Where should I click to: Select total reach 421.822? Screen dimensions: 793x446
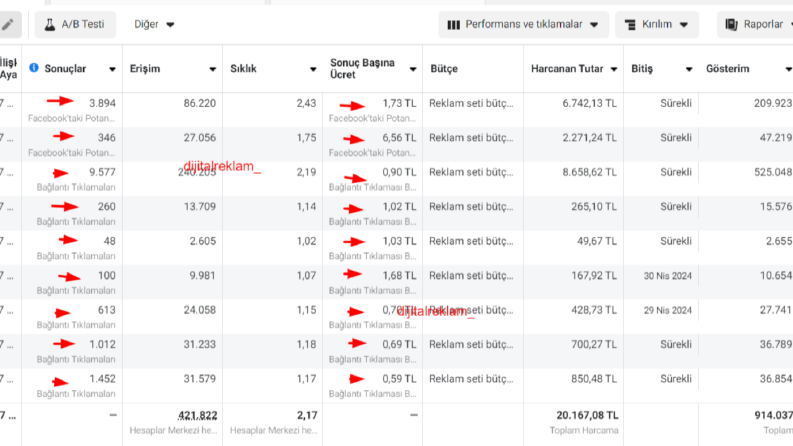click(x=197, y=415)
